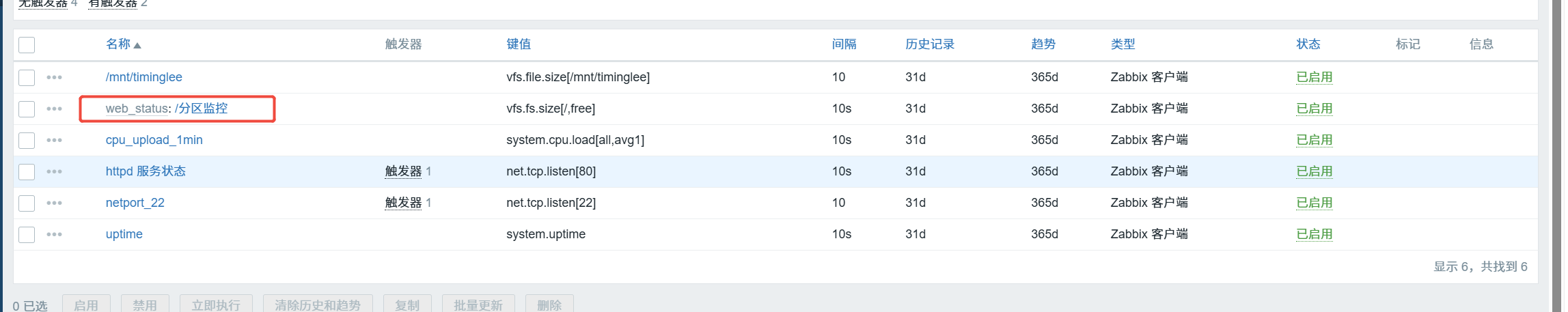Select the checkbox for netport_22 row

point(27,203)
